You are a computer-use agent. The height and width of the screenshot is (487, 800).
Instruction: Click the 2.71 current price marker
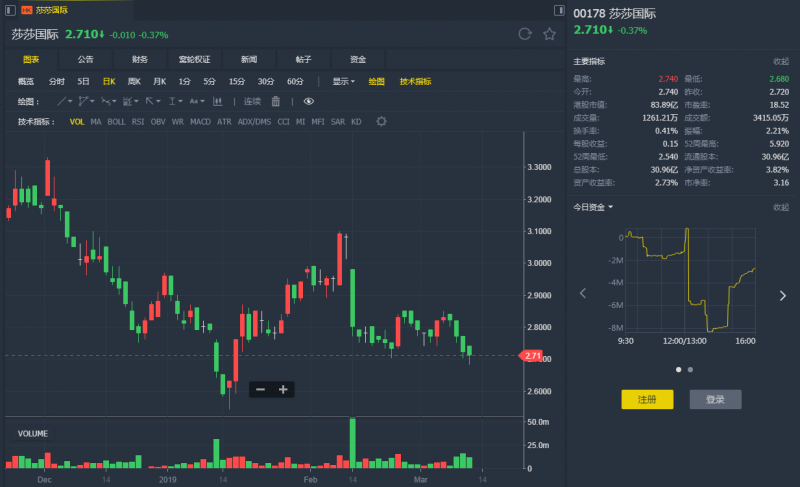click(531, 355)
